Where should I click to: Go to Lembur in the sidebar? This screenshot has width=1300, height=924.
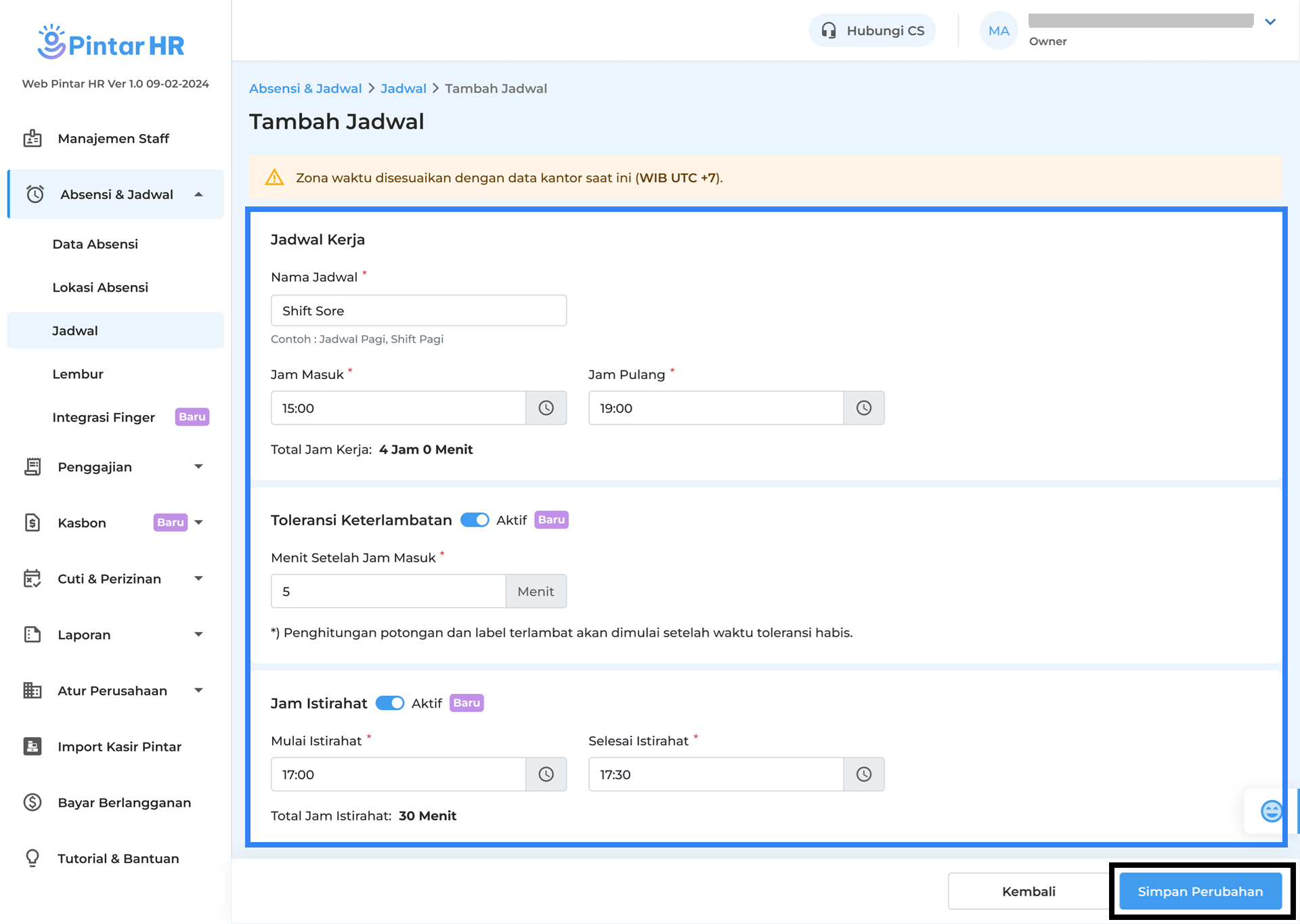(78, 374)
